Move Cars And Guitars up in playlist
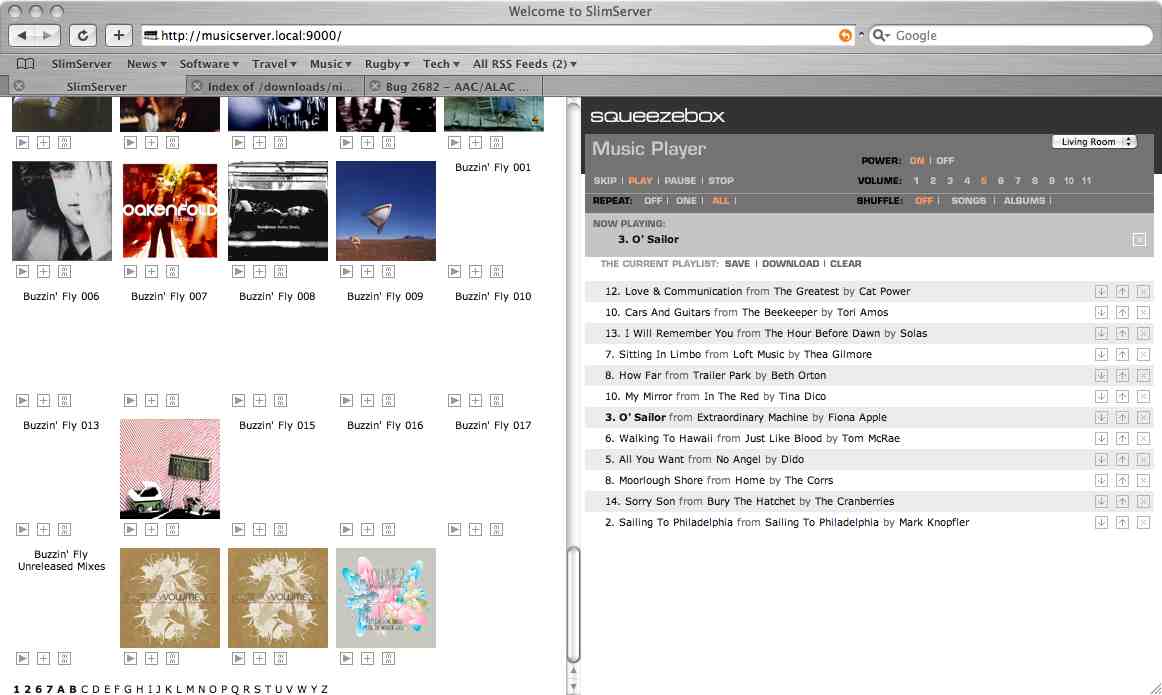 pyautogui.click(x=1122, y=313)
